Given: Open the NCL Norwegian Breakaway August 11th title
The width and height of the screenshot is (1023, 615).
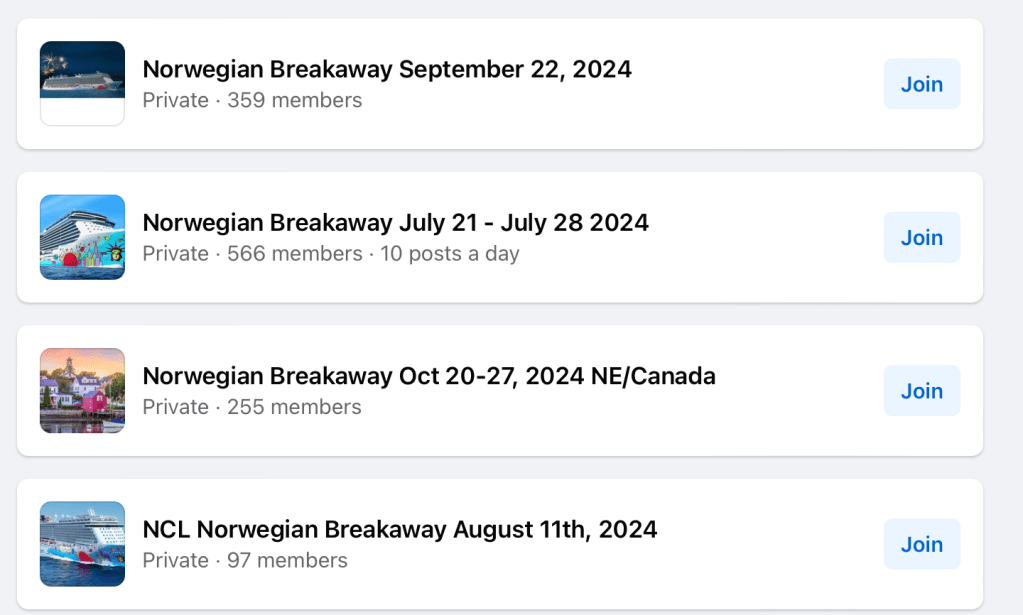Looking at the screenshot, I should pyautogui.click(x=400, y=529).
